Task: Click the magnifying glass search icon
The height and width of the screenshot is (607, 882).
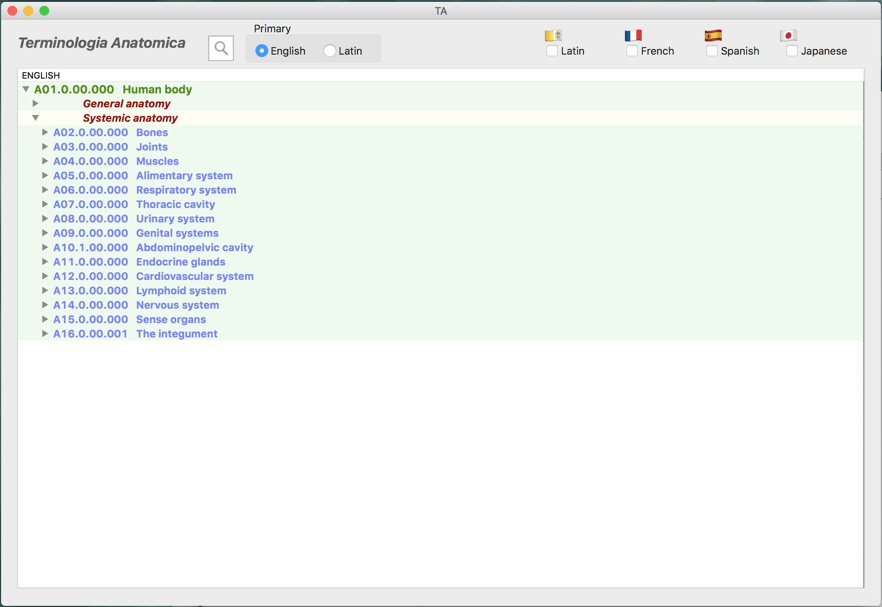Action: click(221, 48)
